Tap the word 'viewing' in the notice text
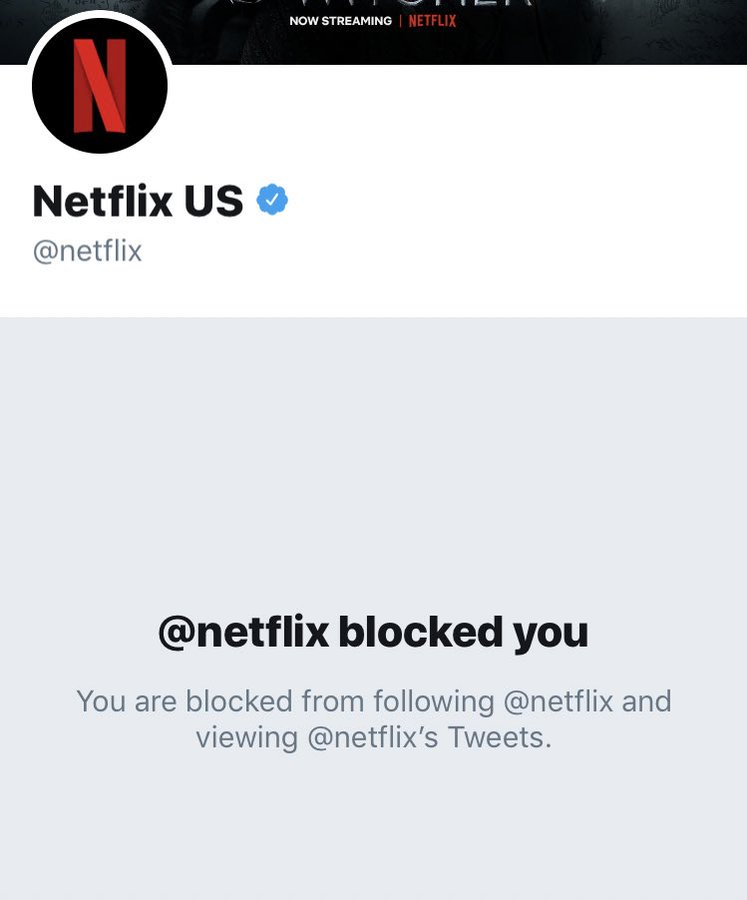The image size is (747, 900). coord(247,738)
